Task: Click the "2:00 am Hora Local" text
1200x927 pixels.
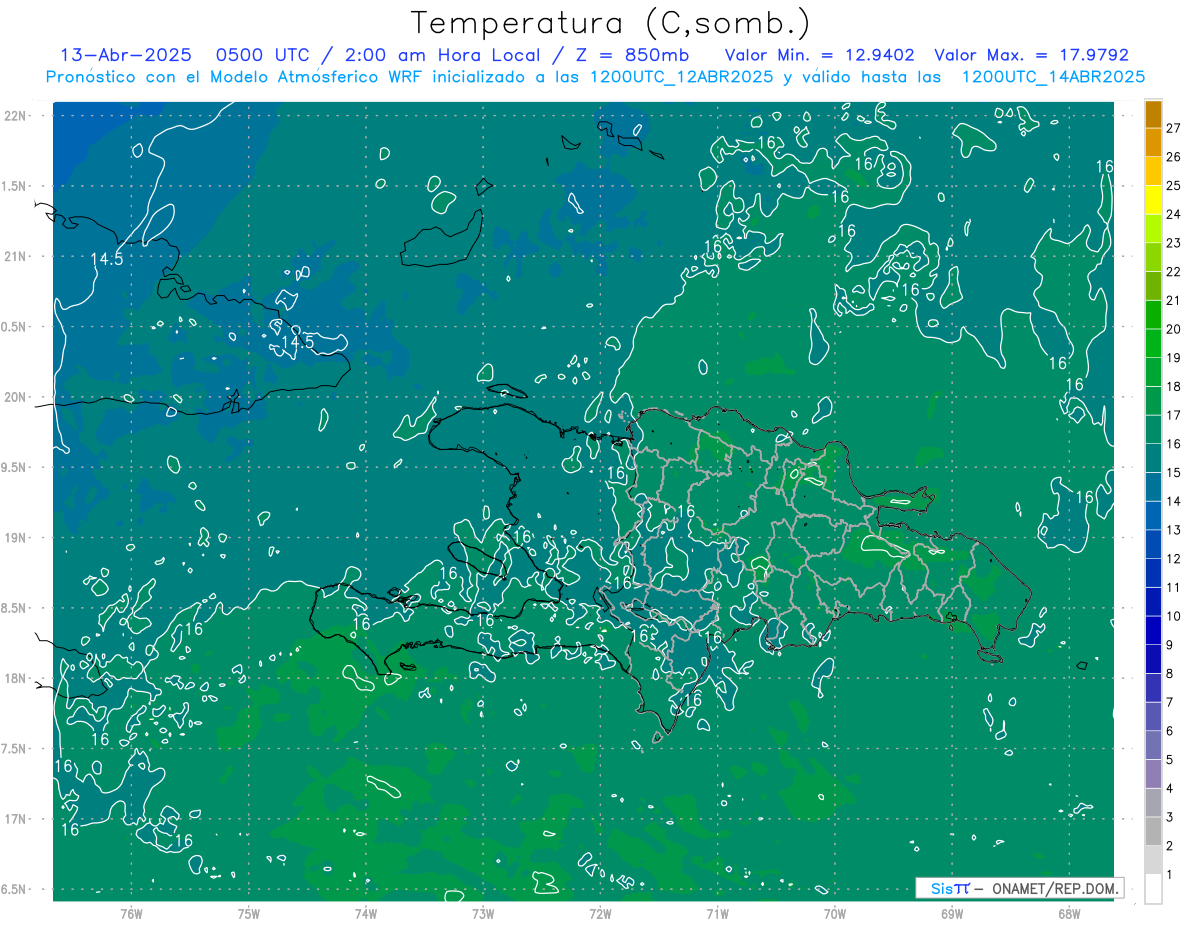Action: coord(445,55)
